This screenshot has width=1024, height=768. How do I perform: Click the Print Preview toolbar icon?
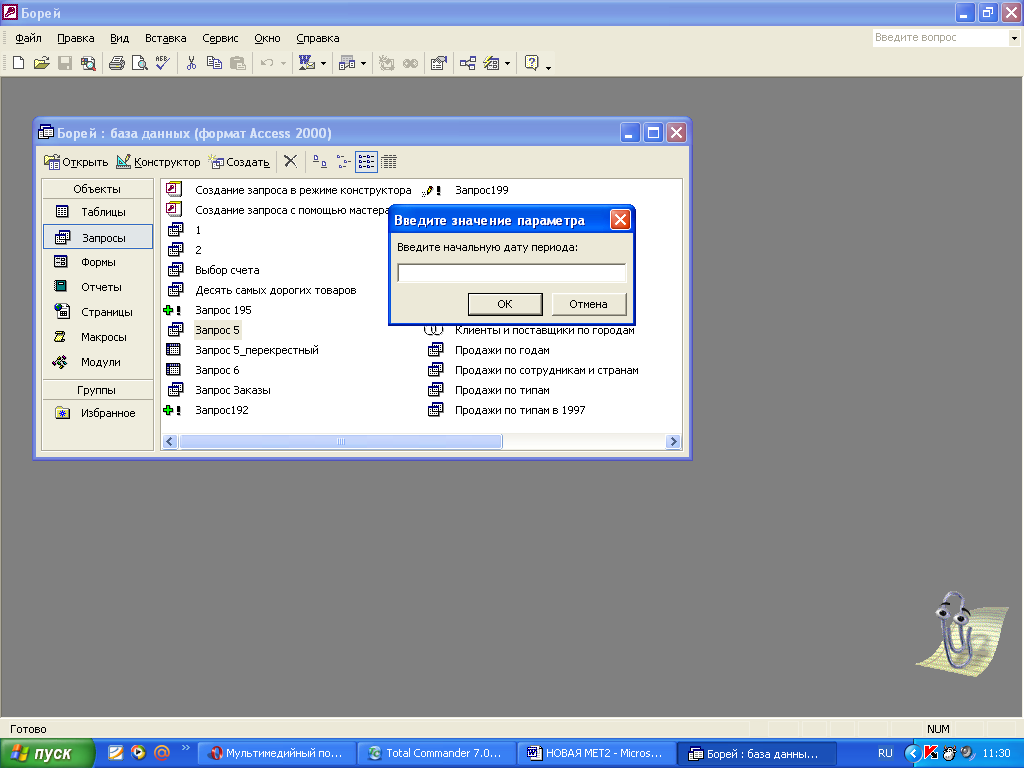tap(140, 63)
